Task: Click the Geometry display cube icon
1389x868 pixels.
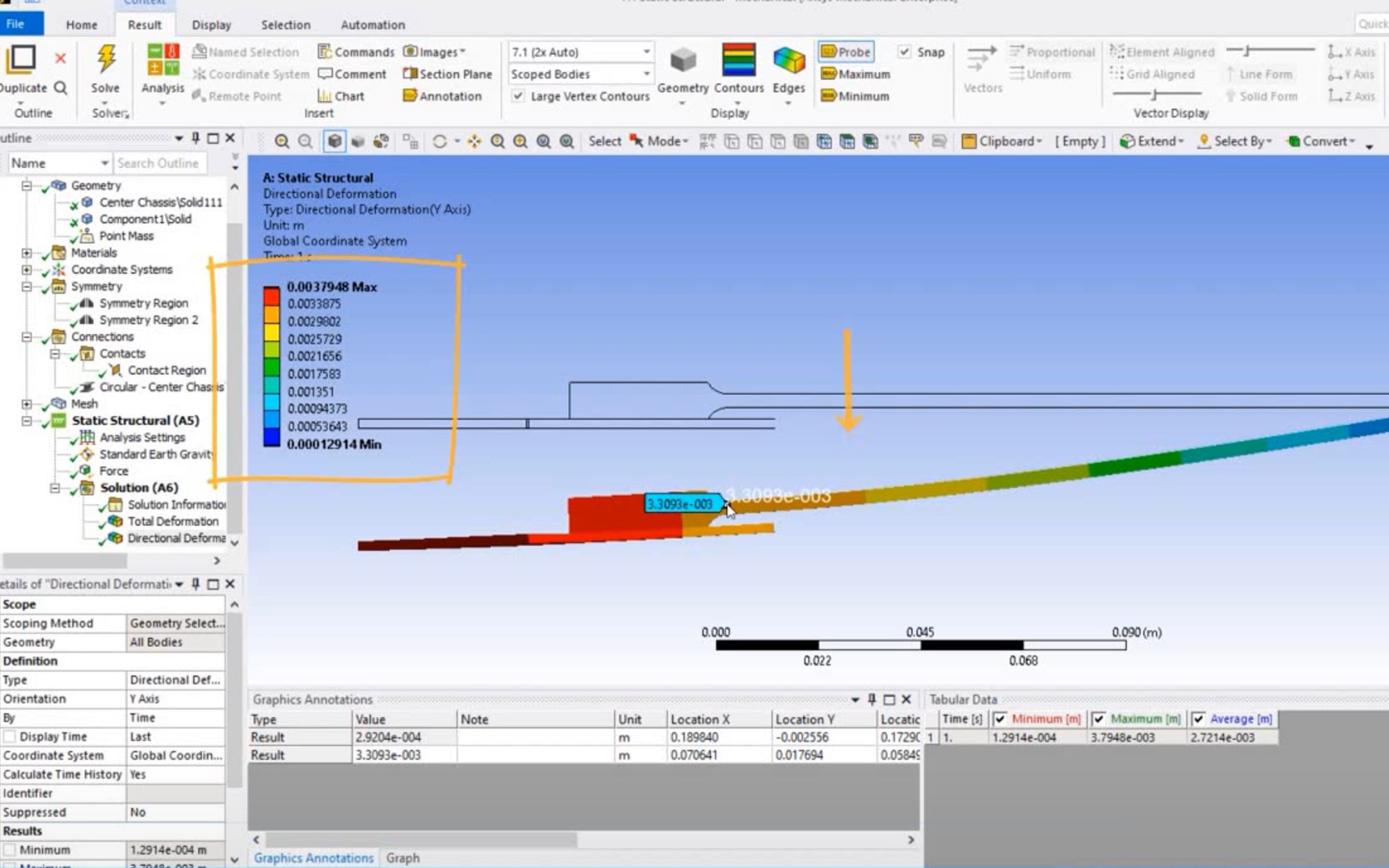Action: point(683,60)
